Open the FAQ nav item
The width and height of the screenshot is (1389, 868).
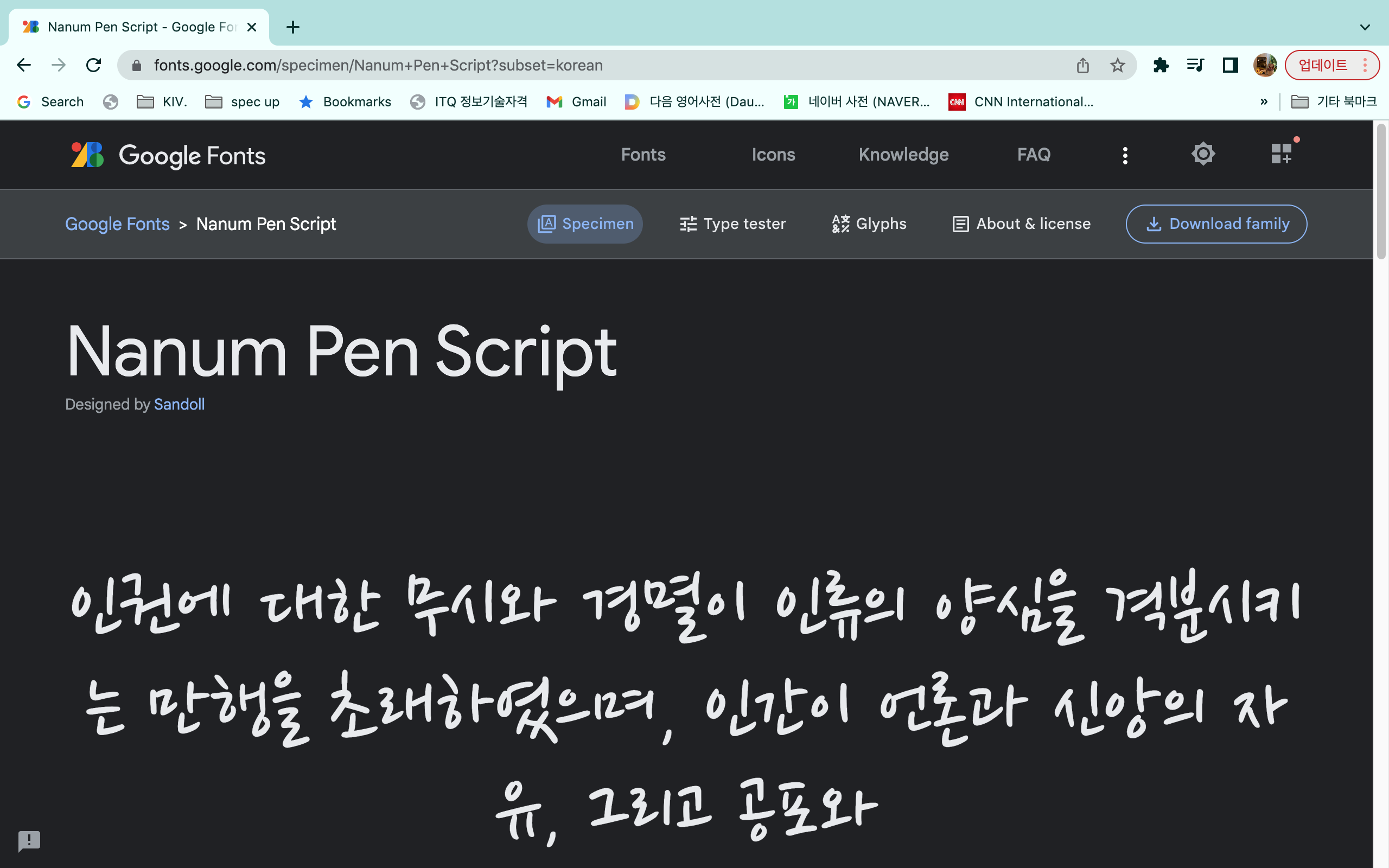click(x=1034, y=155)
